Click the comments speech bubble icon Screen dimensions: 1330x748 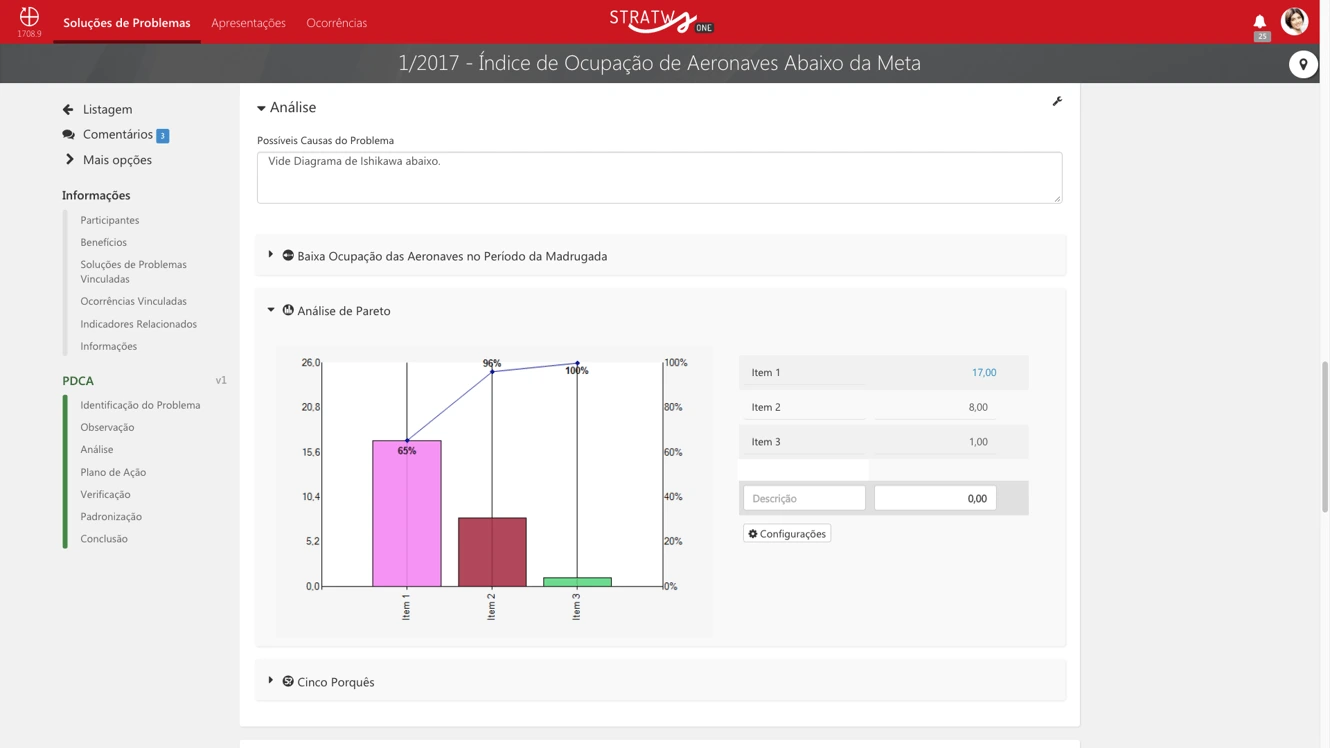point(68,134)
